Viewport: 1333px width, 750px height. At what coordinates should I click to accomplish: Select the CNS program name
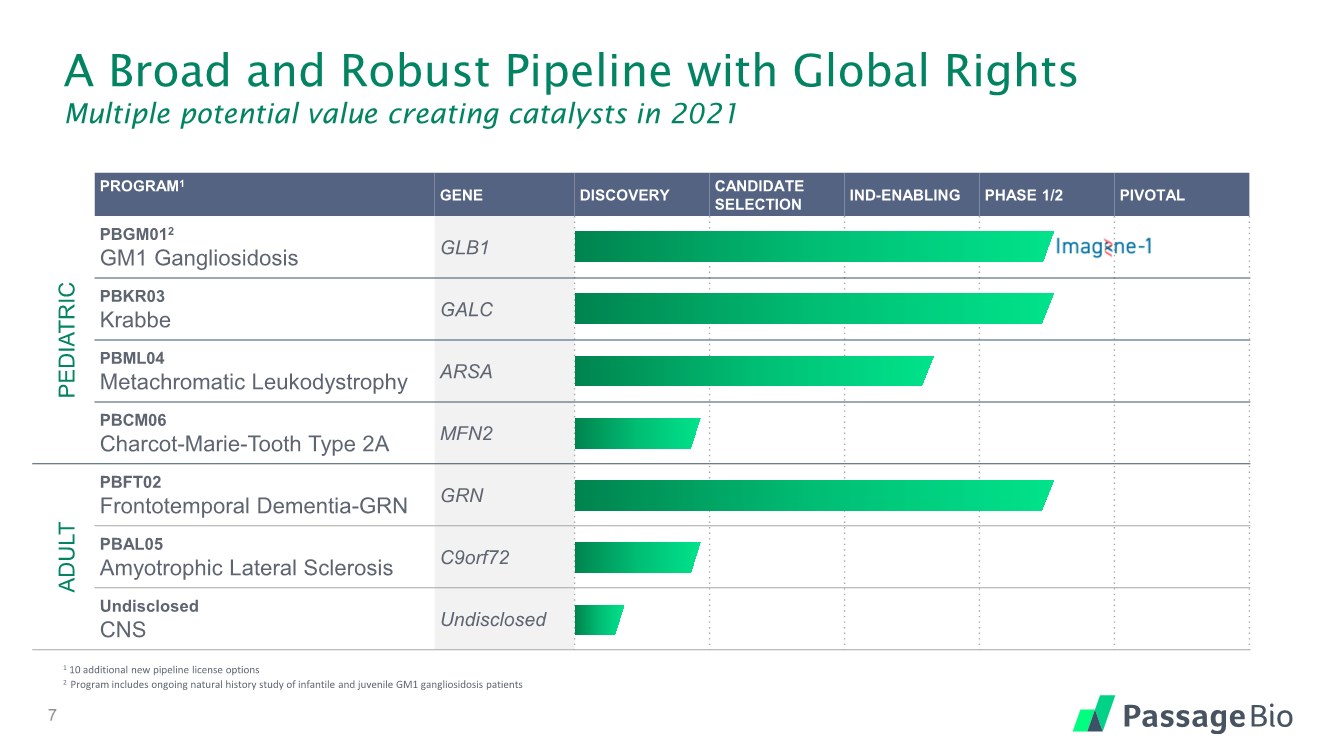point(122,630)
